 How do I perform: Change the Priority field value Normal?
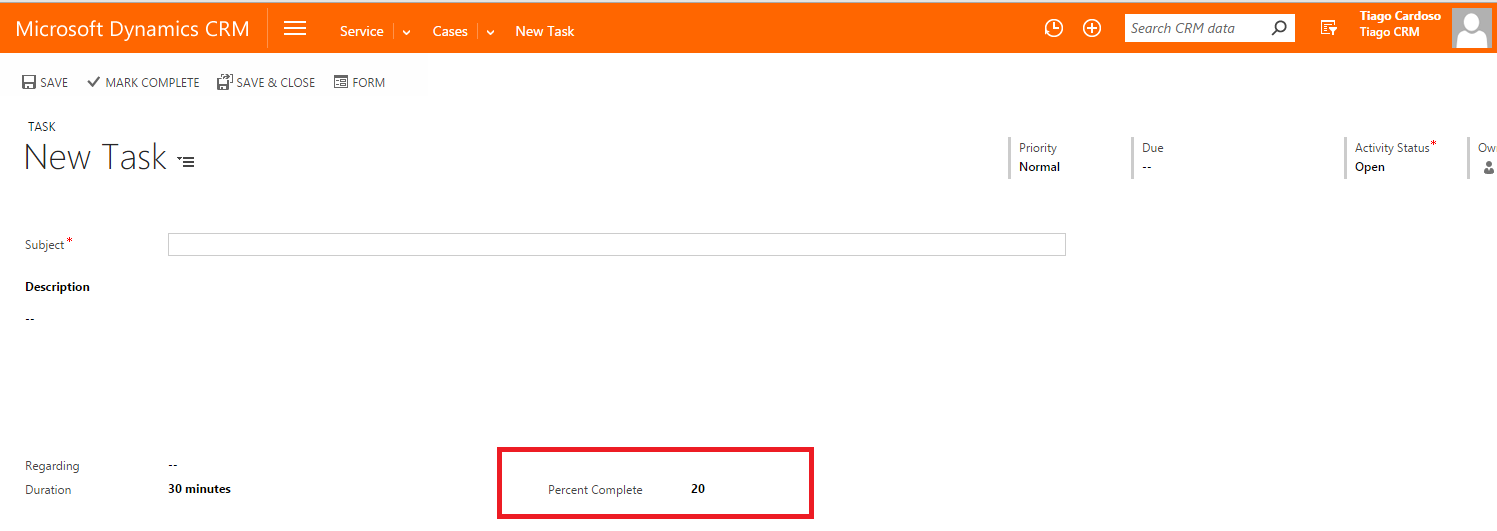coord(1039,167)
